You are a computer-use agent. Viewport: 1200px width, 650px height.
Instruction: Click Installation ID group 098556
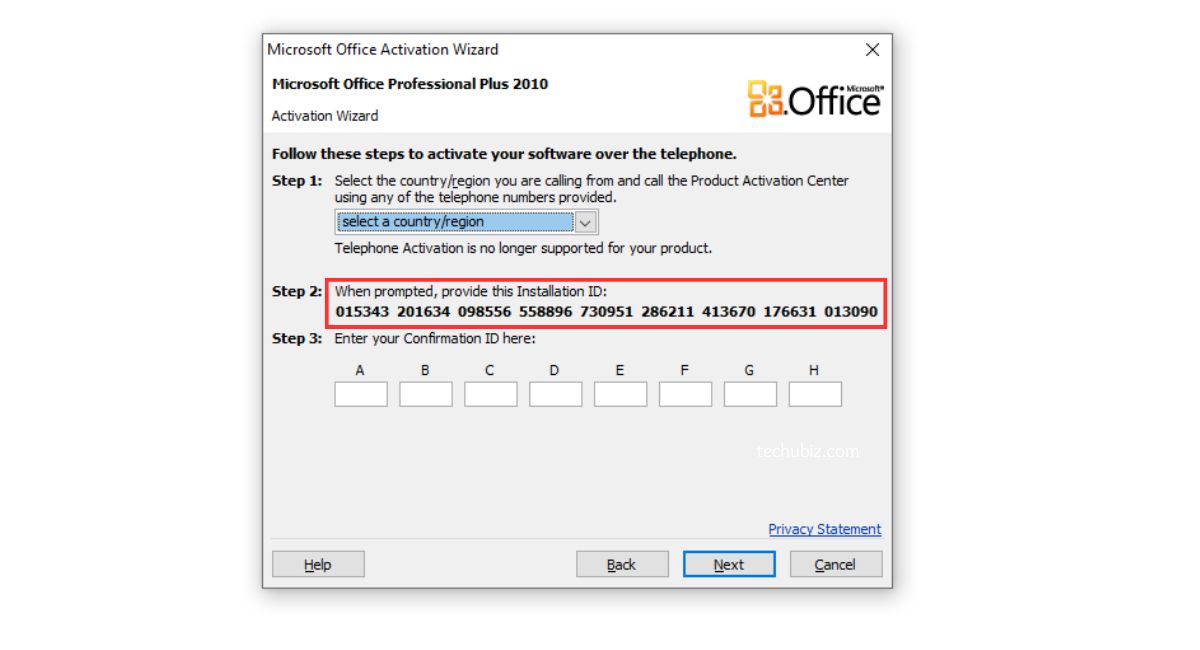coord(485,312)
